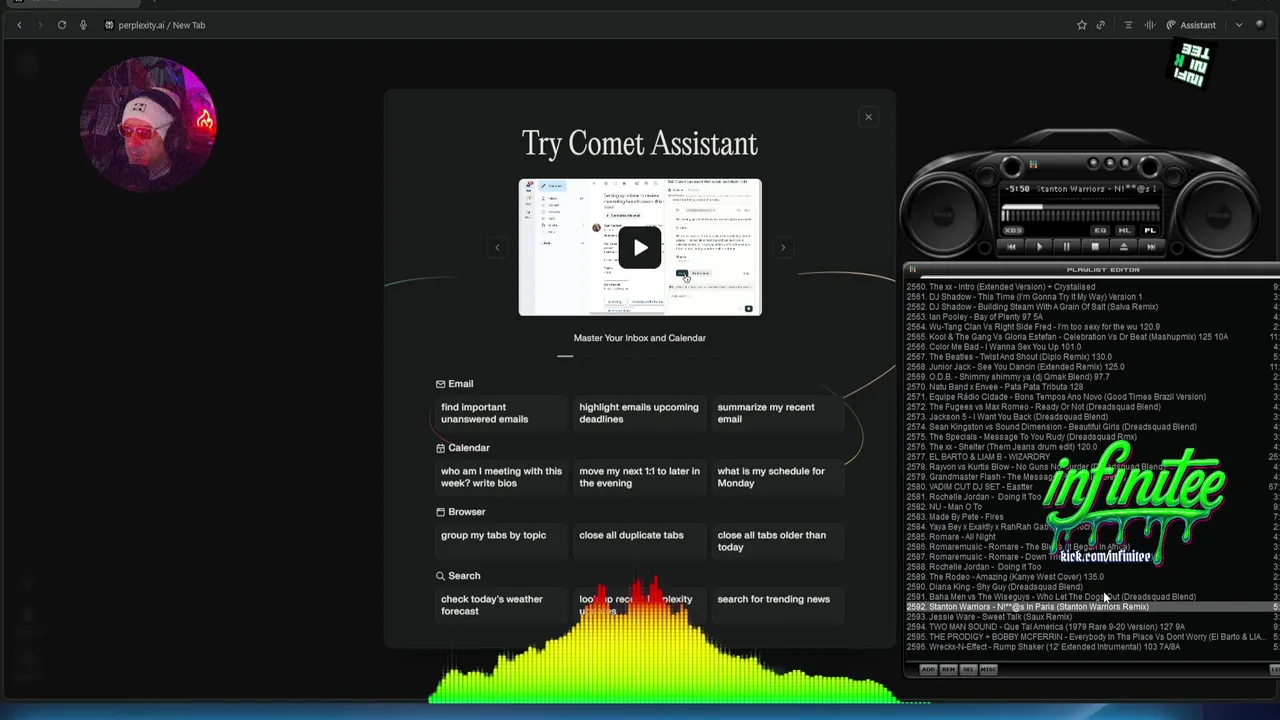
Task: Open the SEL playlist menu
Action: pos(968,670)
